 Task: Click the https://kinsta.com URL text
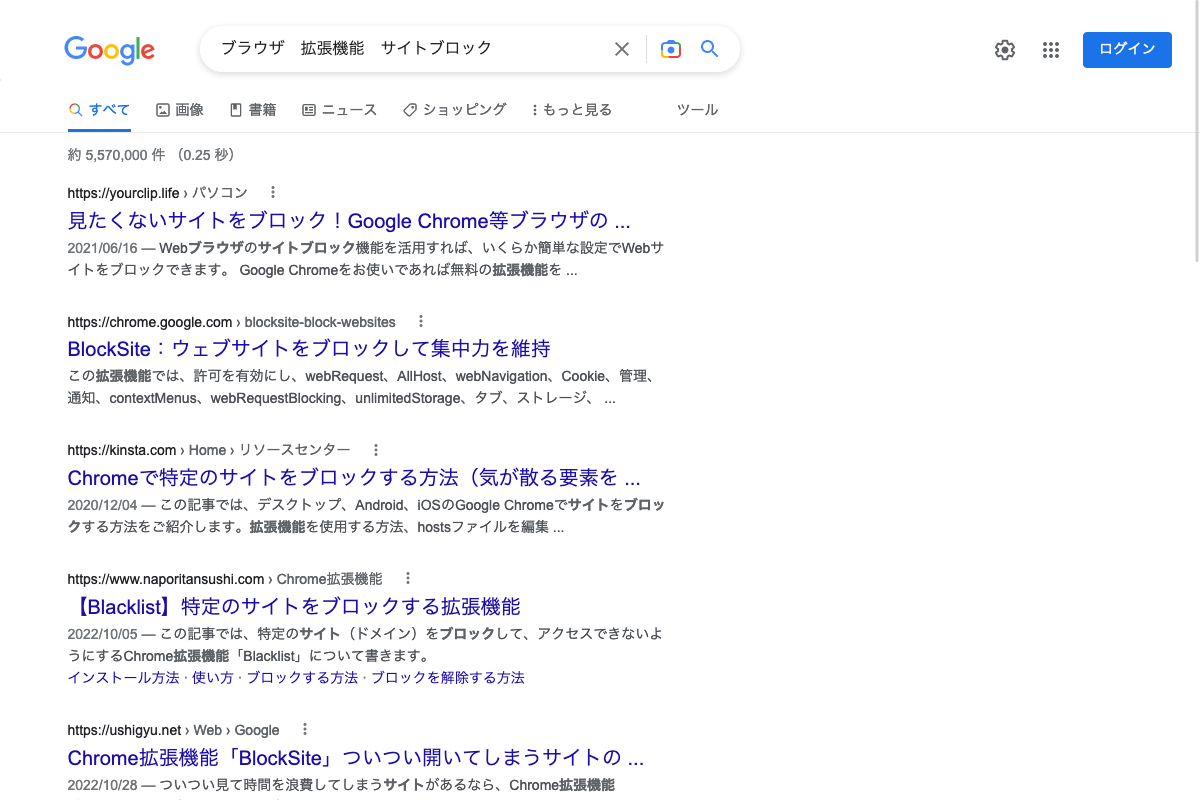click(122, 450)
